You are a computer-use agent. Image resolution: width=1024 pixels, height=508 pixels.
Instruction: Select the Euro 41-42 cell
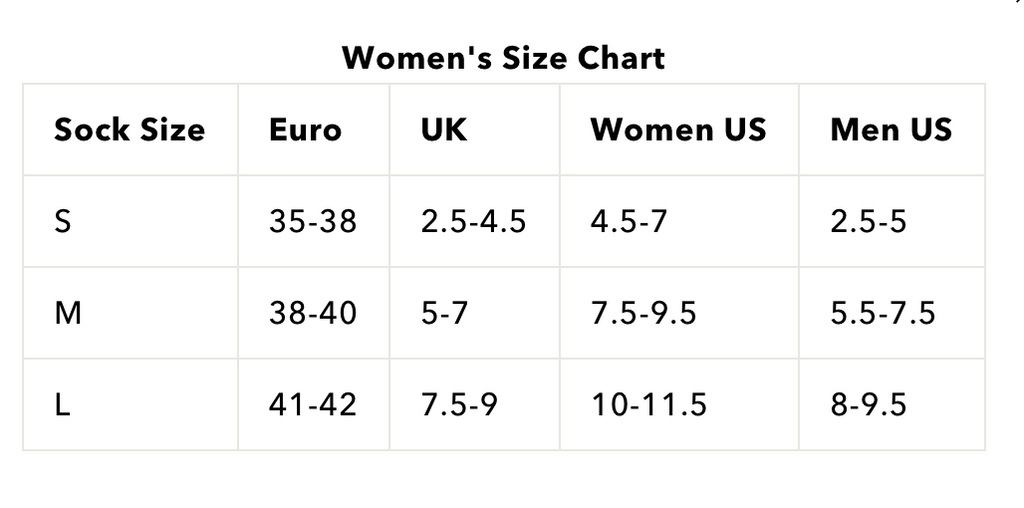(312, 405)
